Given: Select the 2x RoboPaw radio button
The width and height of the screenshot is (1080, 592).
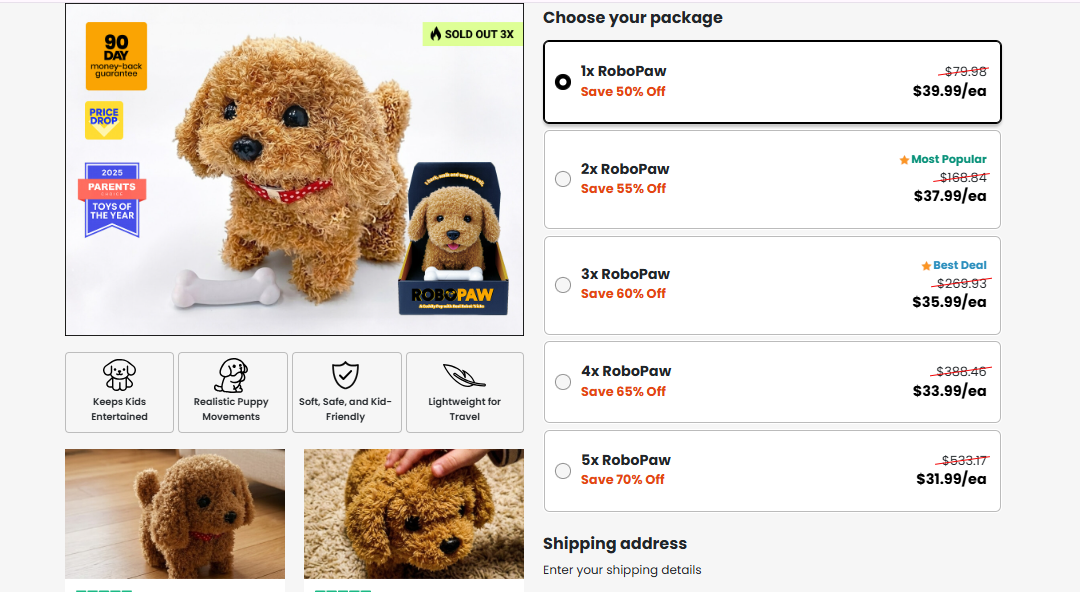Looking at the screenshot, I should (x=563, y=179).
